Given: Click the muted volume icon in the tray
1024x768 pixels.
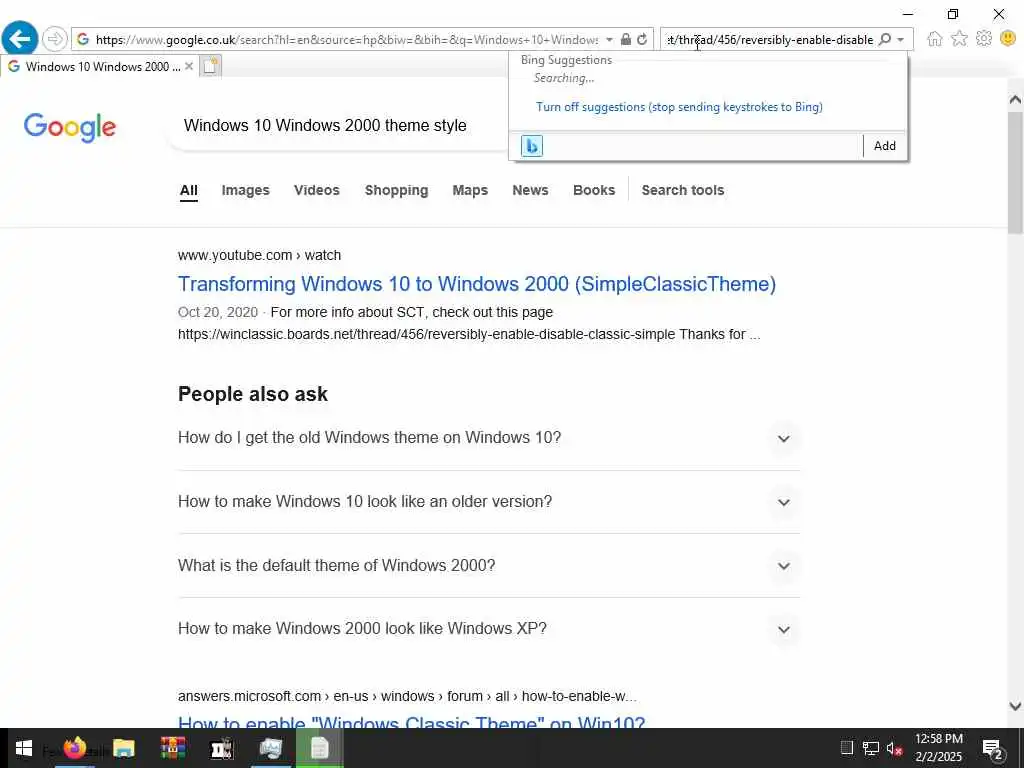Looking at the screenshot, I should point(894,748).
